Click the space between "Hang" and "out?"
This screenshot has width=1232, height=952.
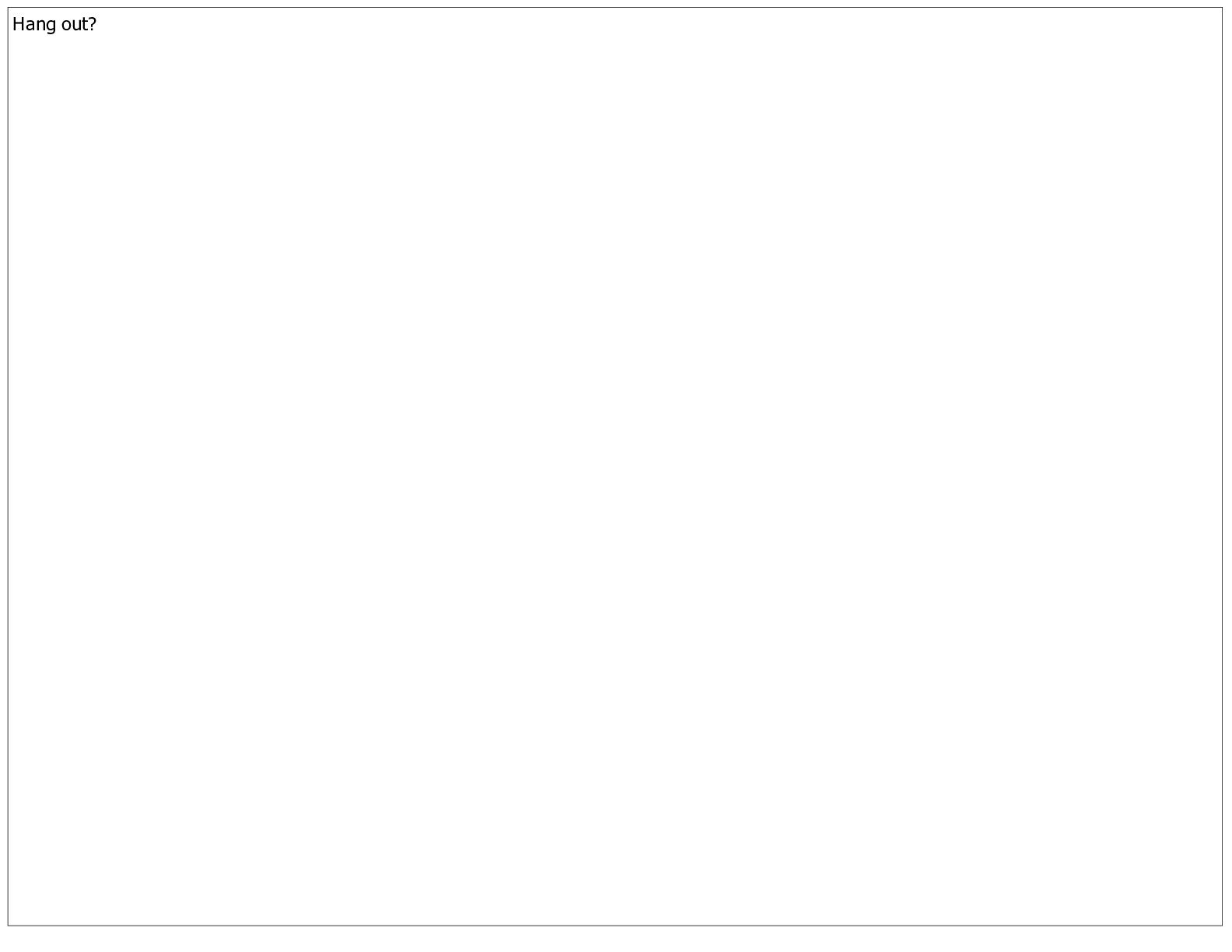[x=59, y=24]
